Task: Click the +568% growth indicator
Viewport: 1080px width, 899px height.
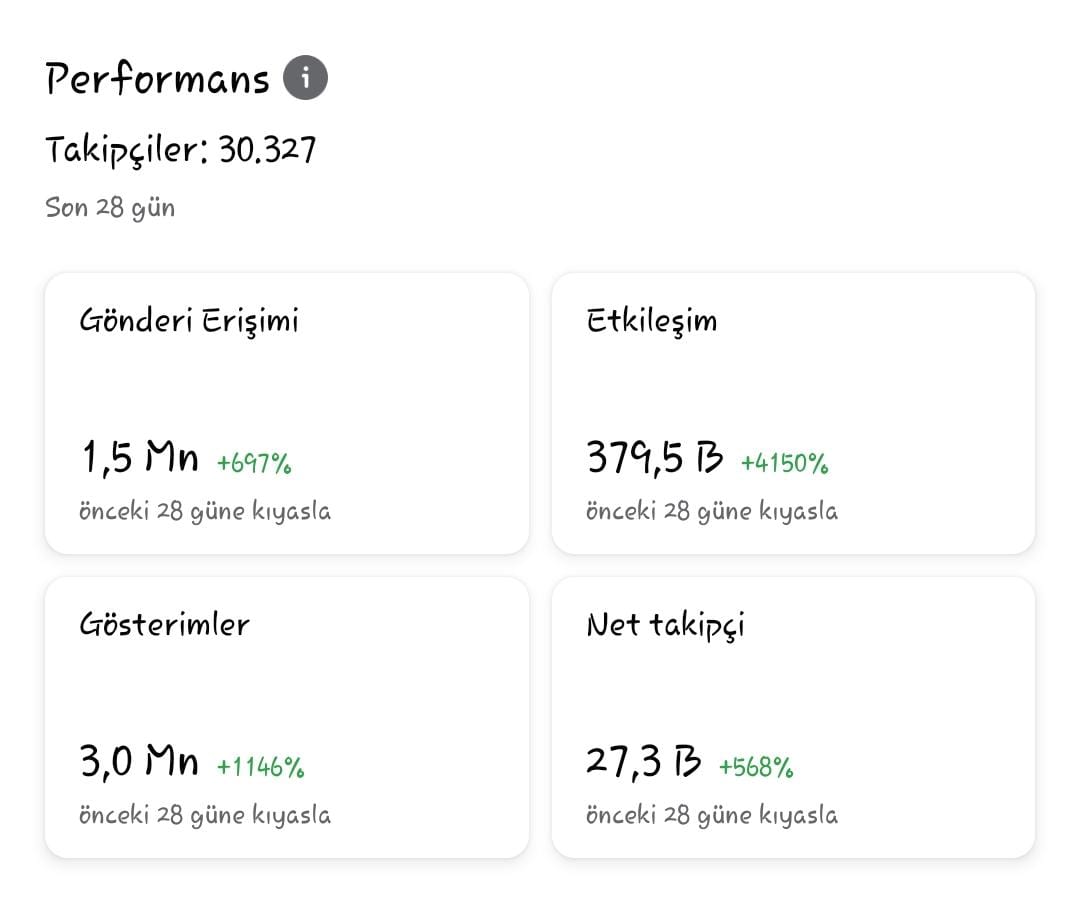Action: click(x=756, y=767)
